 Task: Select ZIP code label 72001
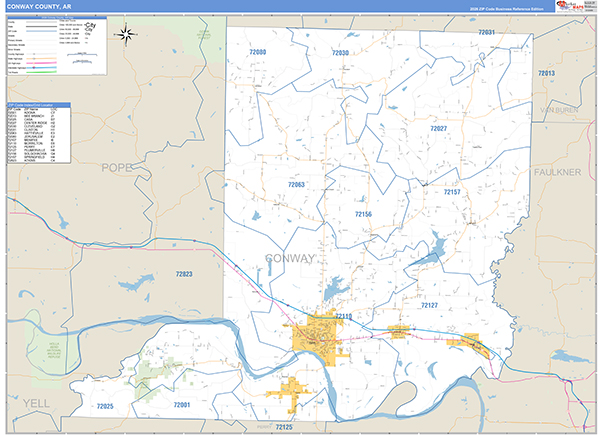coord(182,405)
